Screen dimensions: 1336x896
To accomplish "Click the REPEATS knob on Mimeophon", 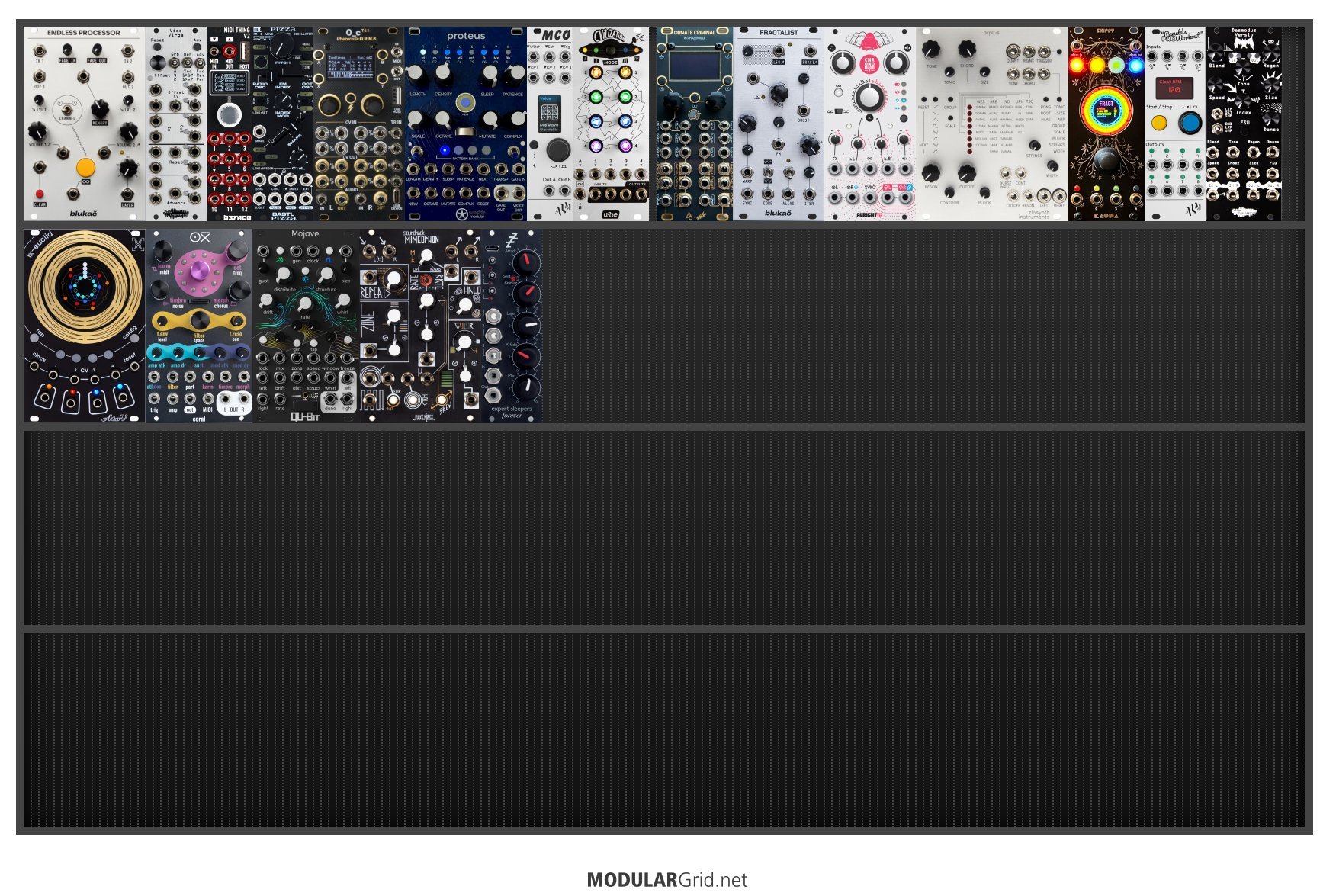I will point(394,279).
